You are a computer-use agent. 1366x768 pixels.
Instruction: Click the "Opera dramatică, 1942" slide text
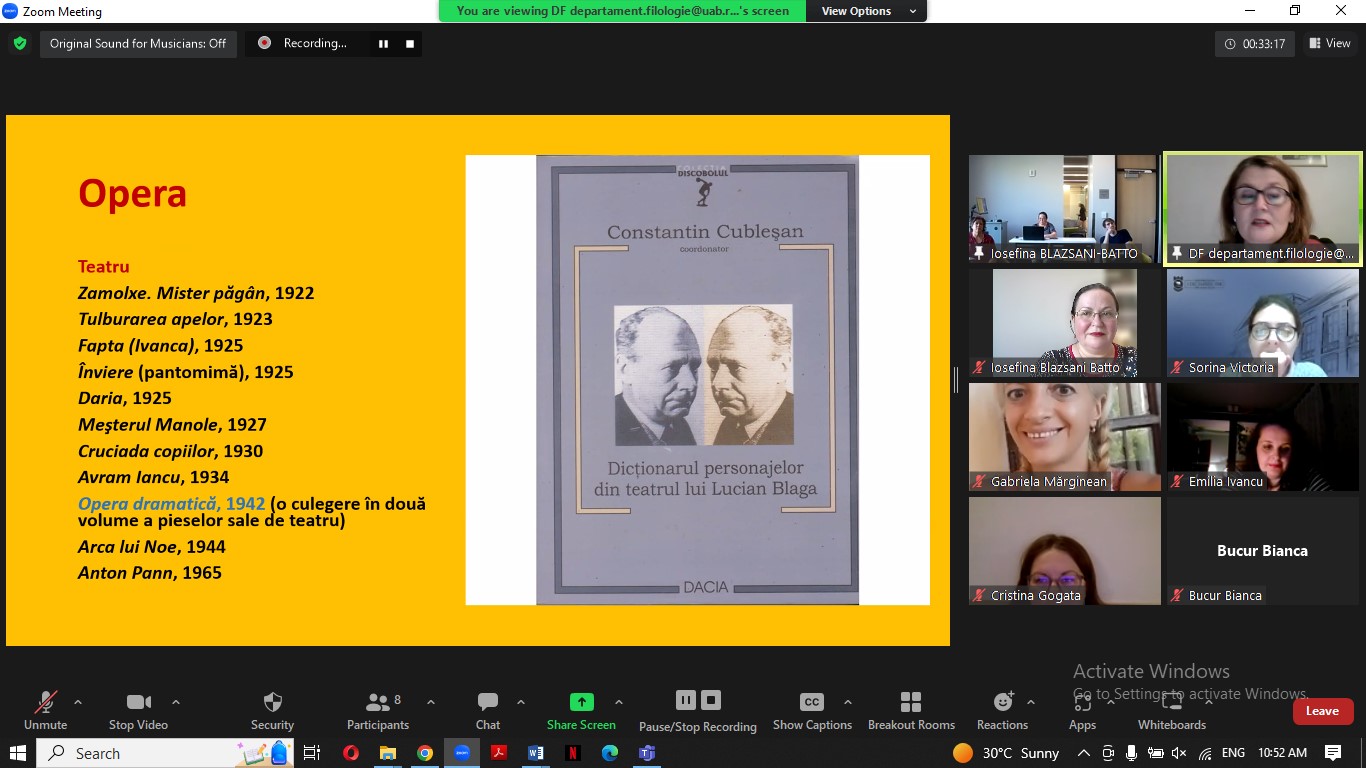tap(171, 504)
